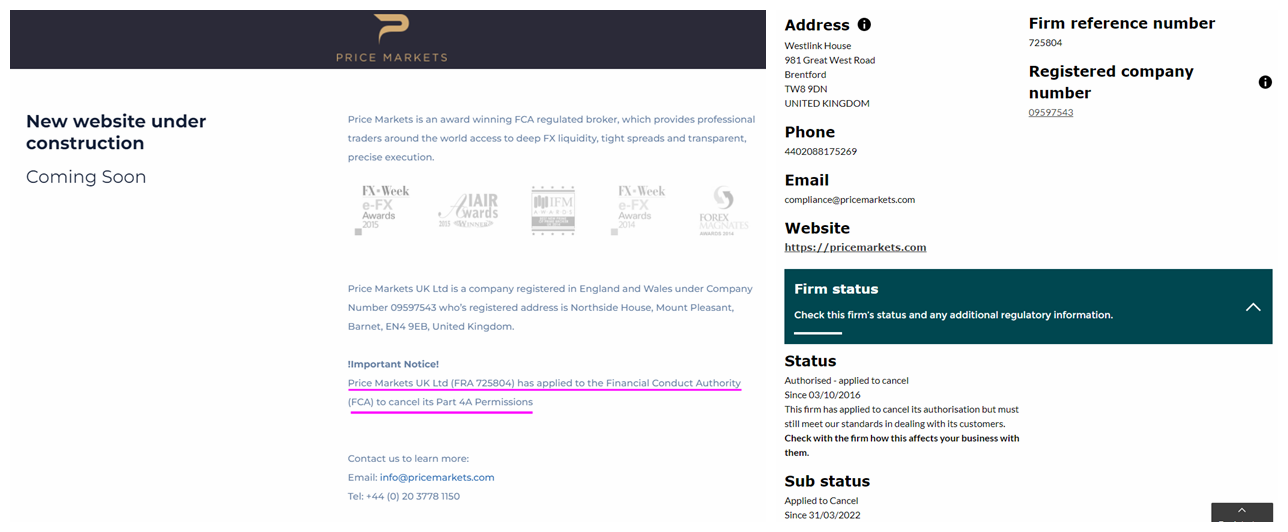The image size is (1288, 532).
Task: Select the Tel: +44 (0) 20 3778 1150 line
Action: tap(404, 496)
